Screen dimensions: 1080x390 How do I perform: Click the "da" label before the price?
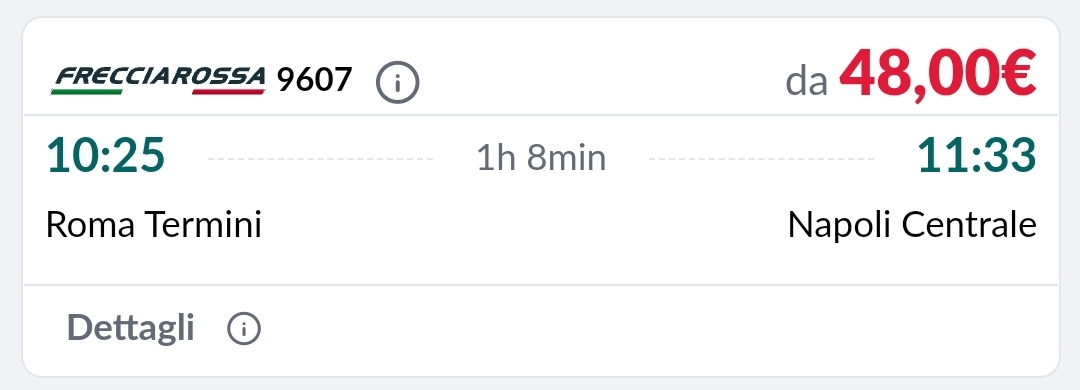(807, 82)
